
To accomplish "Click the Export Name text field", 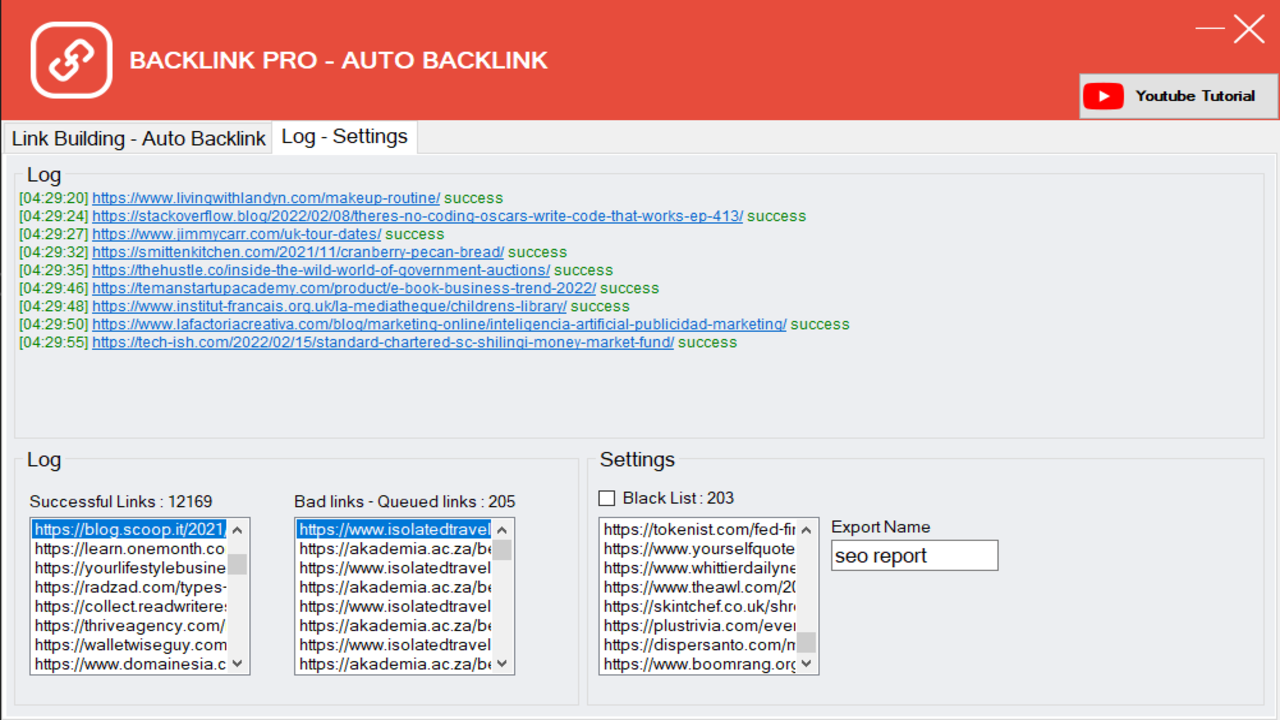I will [914, 556].
